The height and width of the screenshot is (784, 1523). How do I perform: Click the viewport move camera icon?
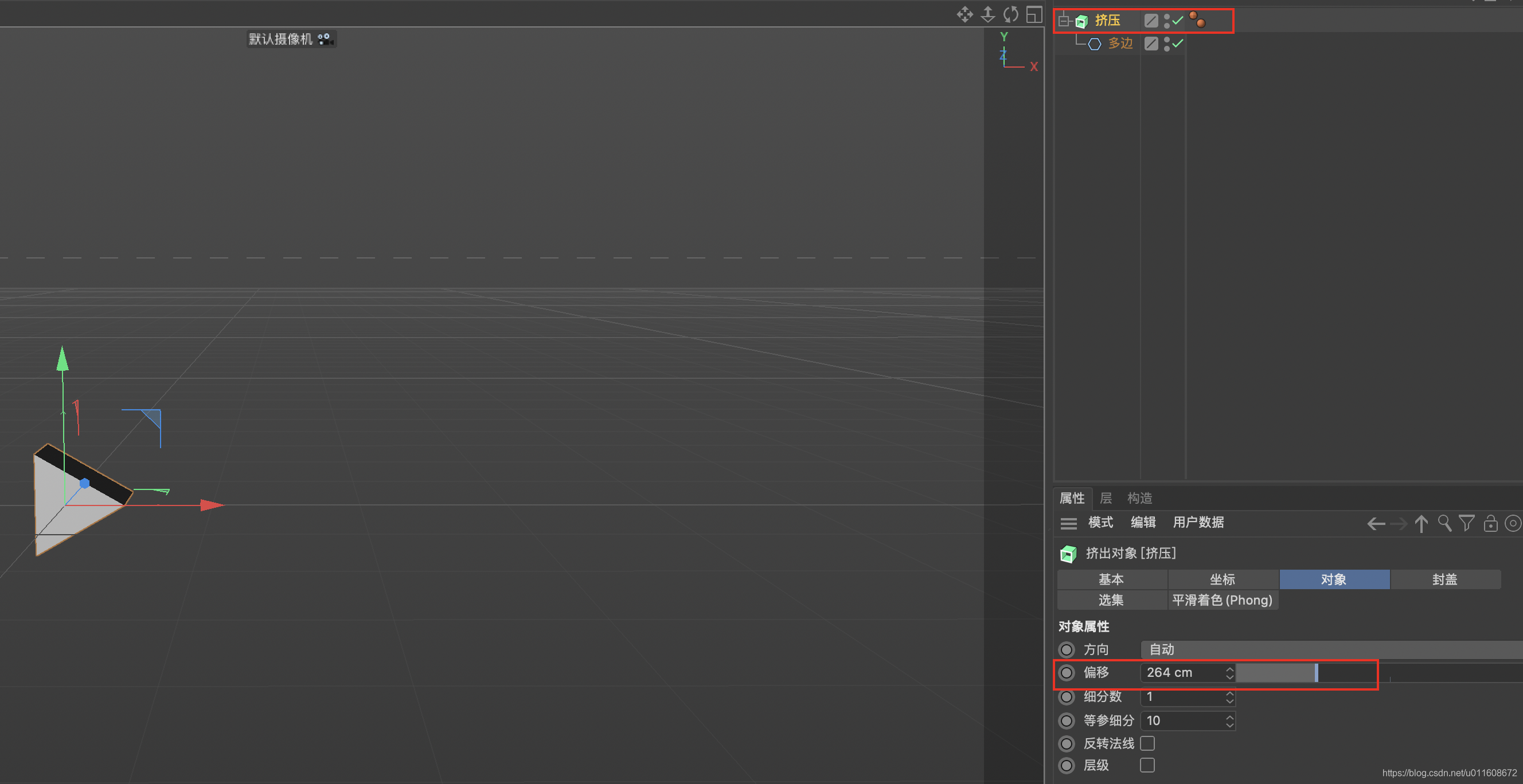pyautogui.click(x=964, y=14)
